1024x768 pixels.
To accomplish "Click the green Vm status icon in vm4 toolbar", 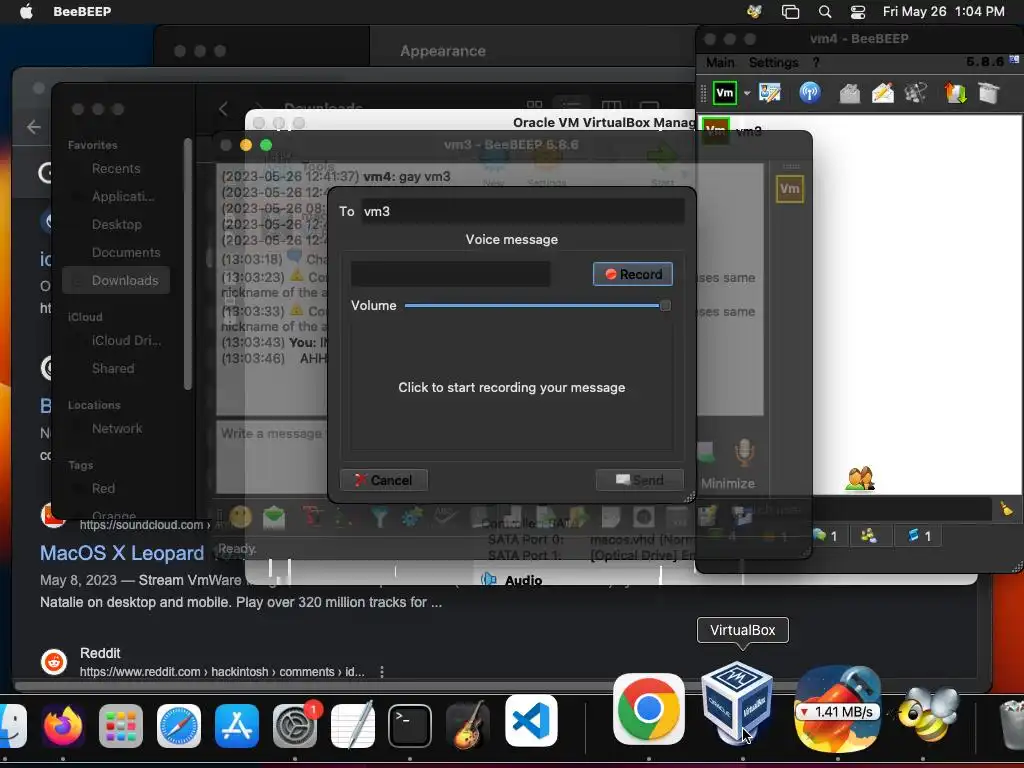I will point(725,93).
